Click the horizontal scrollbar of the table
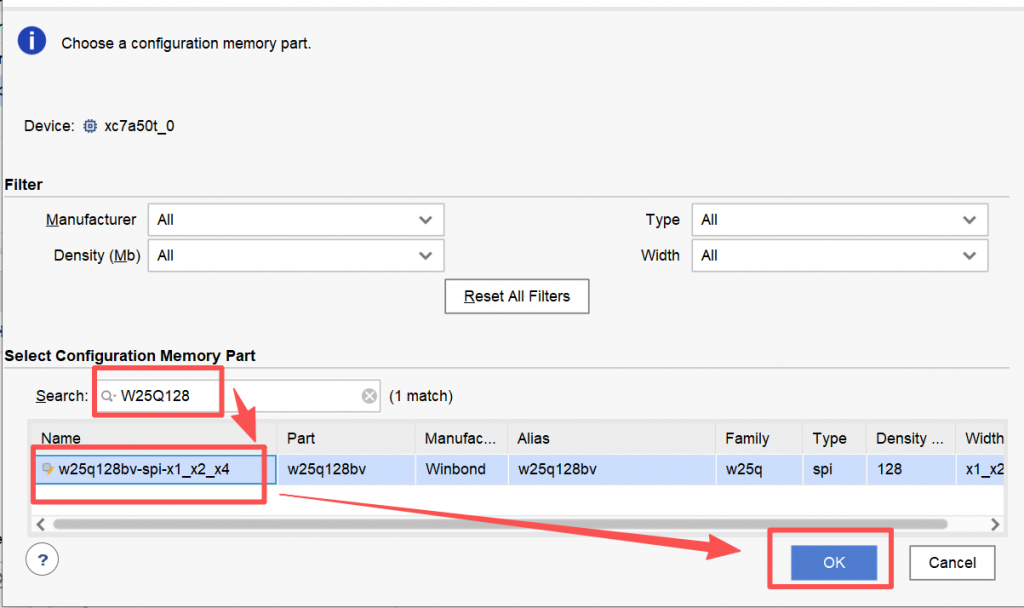The height and width of the screenshot is (608, 1024). [x=500, y=524]
